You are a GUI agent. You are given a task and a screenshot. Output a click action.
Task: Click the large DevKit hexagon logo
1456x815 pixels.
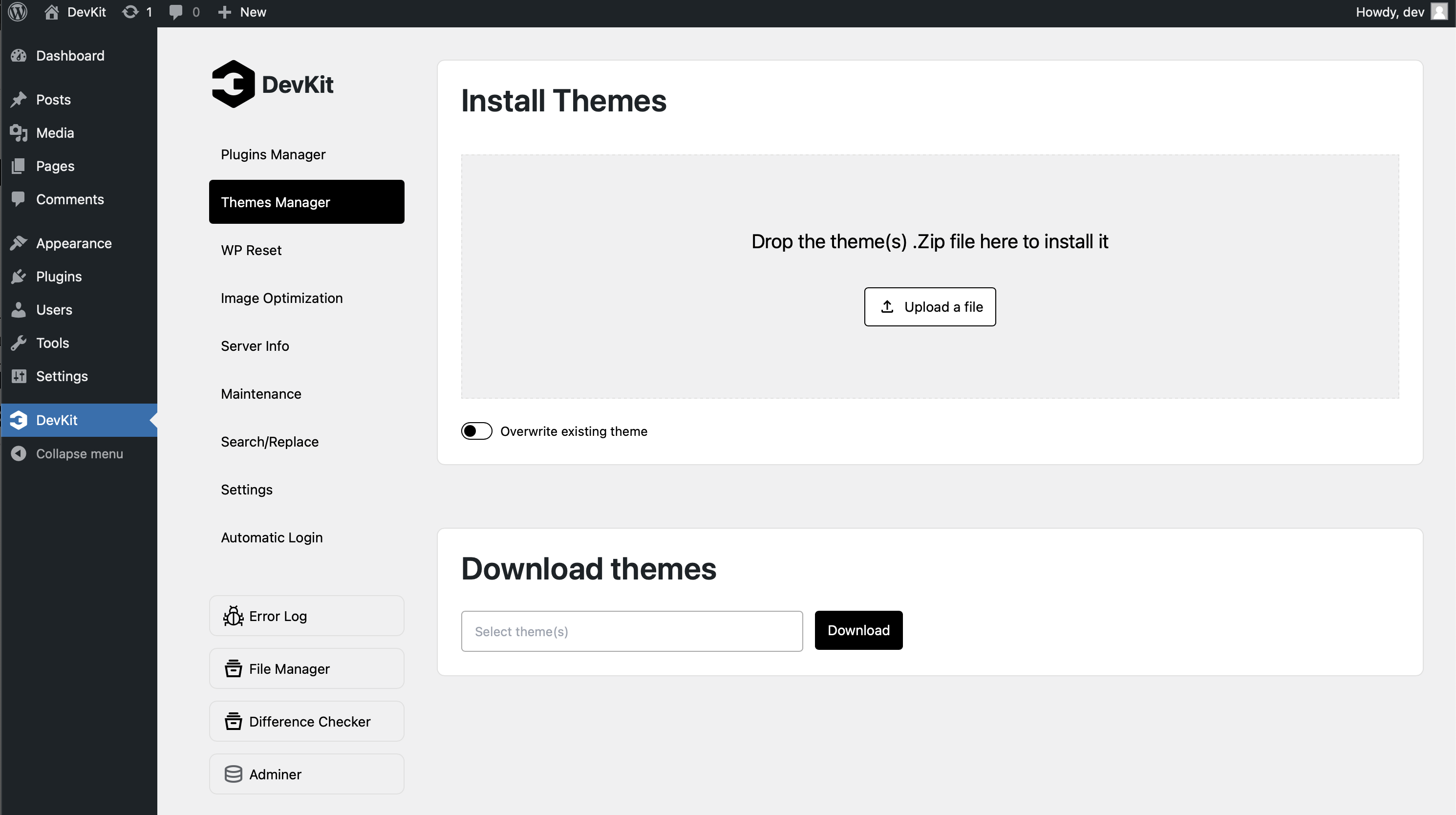click(233, 84)
